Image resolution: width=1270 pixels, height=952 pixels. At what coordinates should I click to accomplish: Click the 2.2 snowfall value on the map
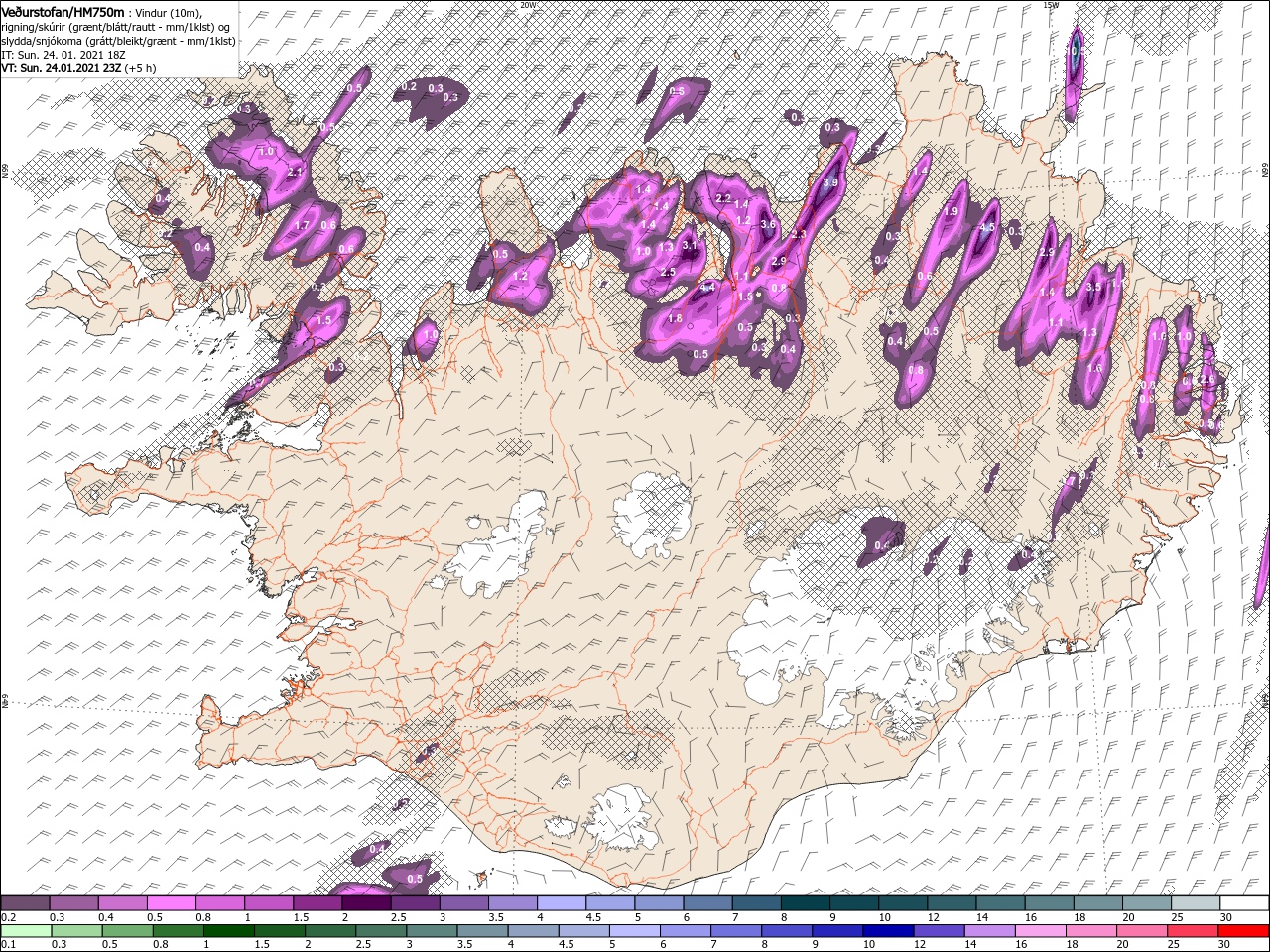(723, 197)
